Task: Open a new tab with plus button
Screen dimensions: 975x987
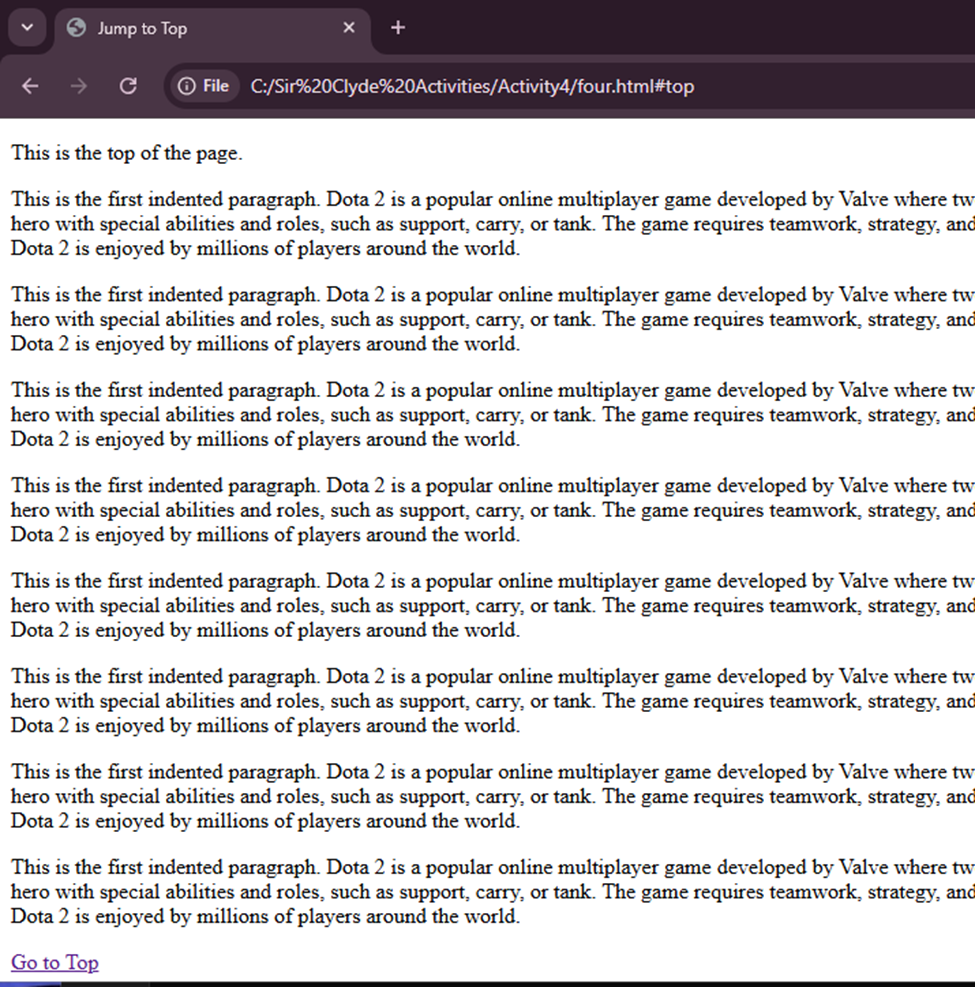Action: 398,28
